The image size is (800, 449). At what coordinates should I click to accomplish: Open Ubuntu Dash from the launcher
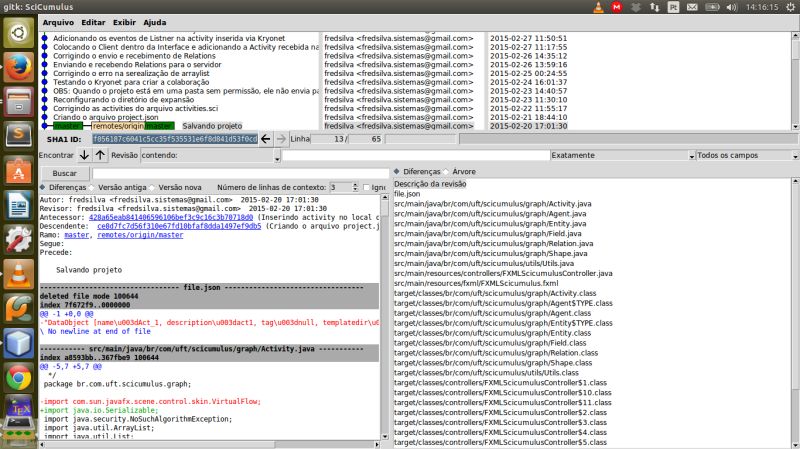[19, 33]
